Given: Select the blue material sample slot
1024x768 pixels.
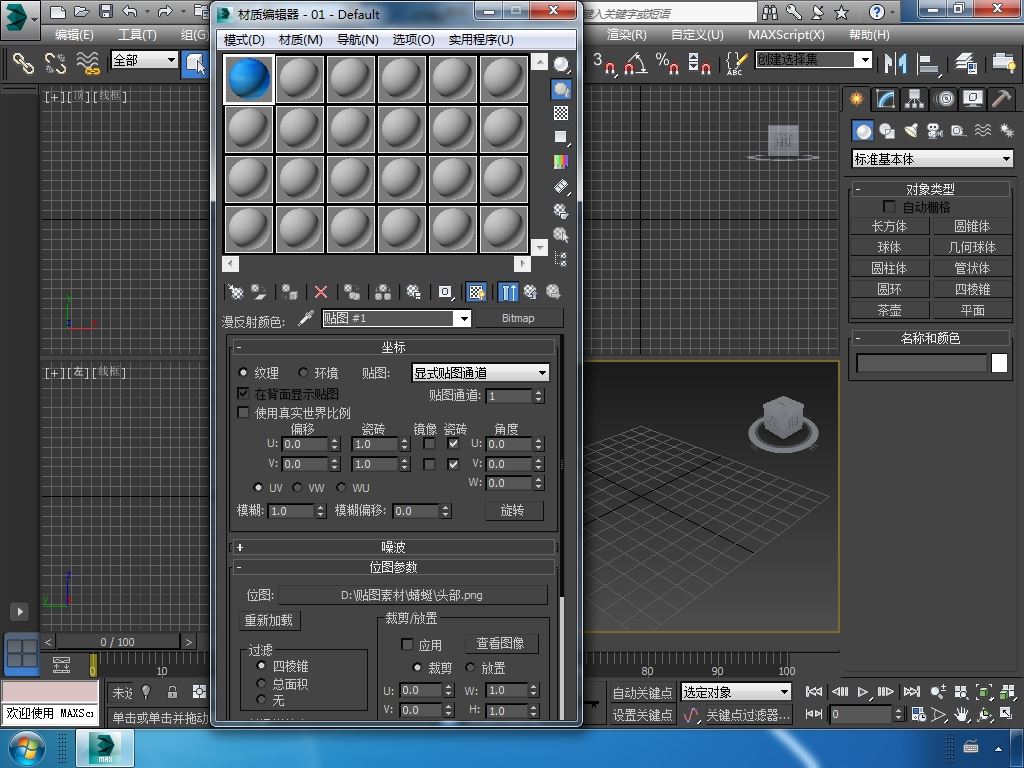Looking at the screenshot, I should tap(248, 79).
